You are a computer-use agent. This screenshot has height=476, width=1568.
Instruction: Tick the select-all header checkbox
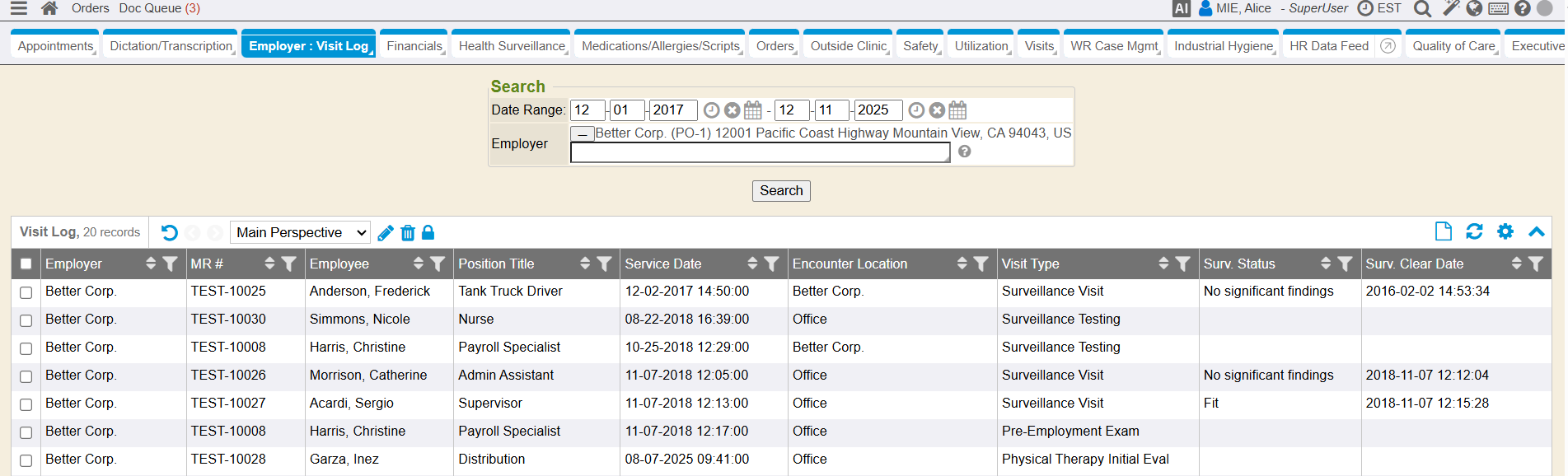(26, 264)
